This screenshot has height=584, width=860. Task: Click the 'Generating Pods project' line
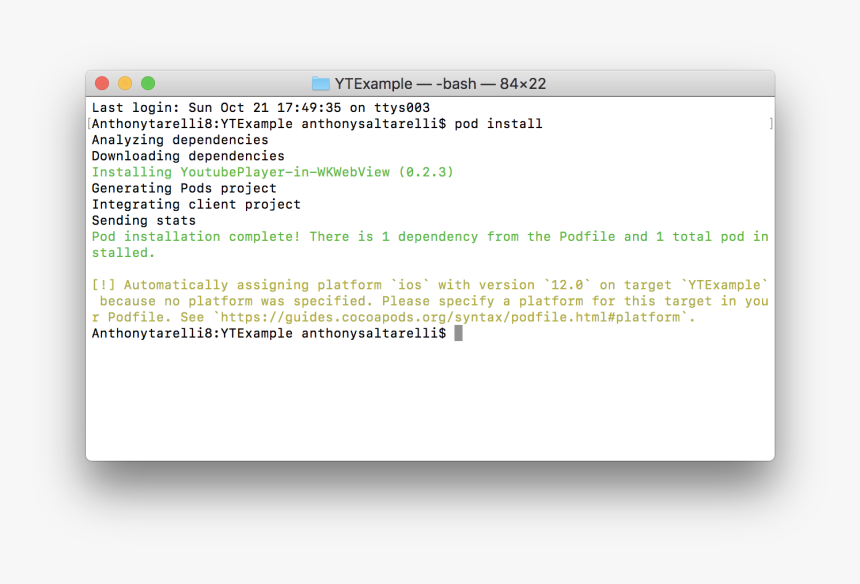coord(184,188)
